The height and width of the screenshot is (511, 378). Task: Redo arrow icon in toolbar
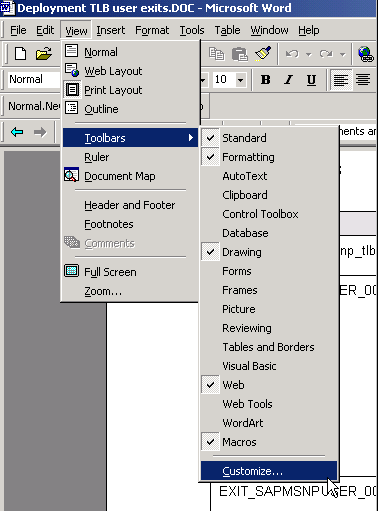326,54
